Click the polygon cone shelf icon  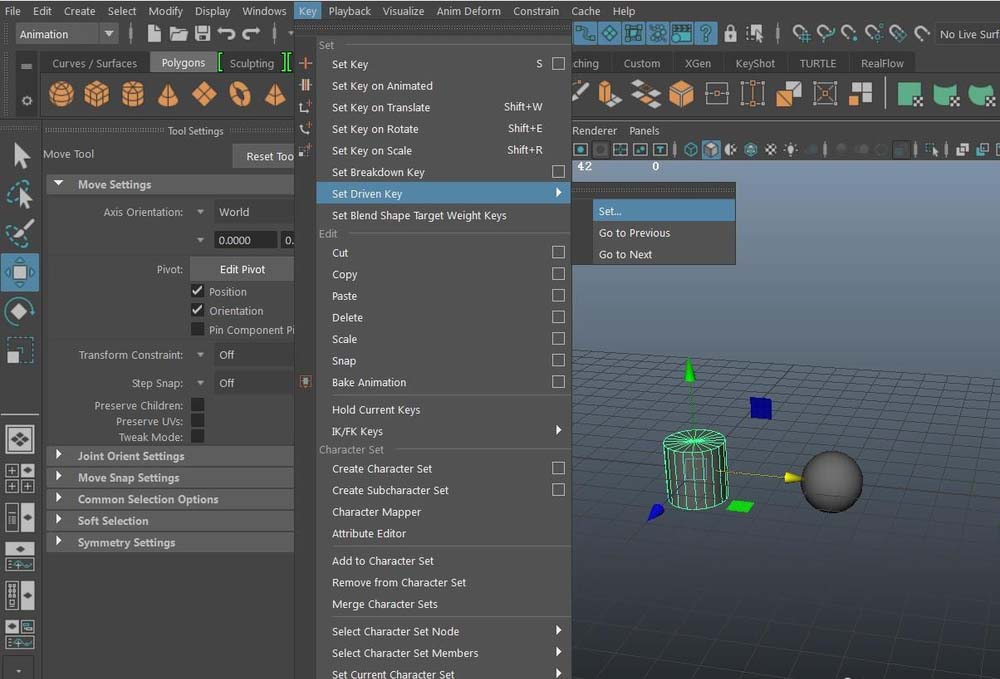pos(169,95)
